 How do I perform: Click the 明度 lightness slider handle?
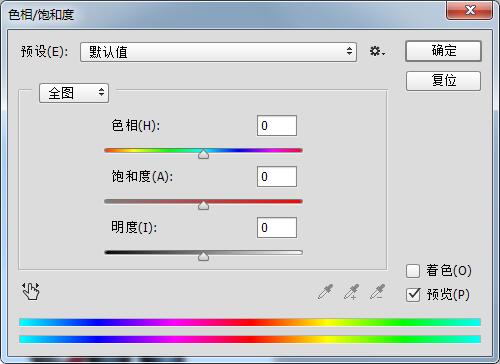(x=203, y=256)
